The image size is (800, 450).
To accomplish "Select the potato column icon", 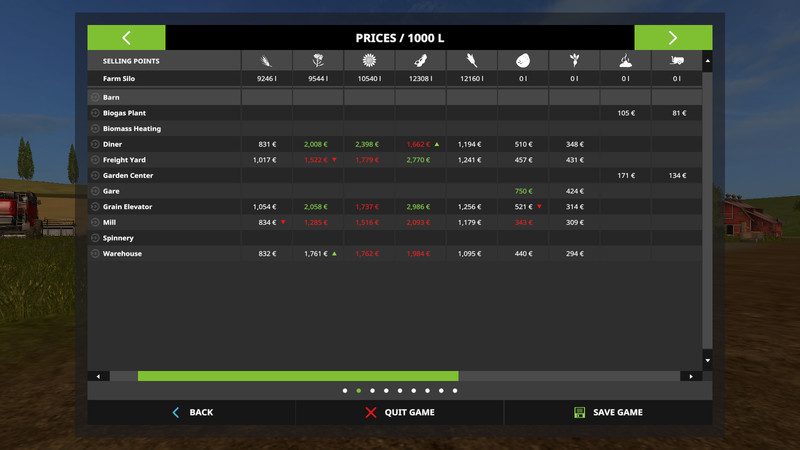I will tap(522, 61).
